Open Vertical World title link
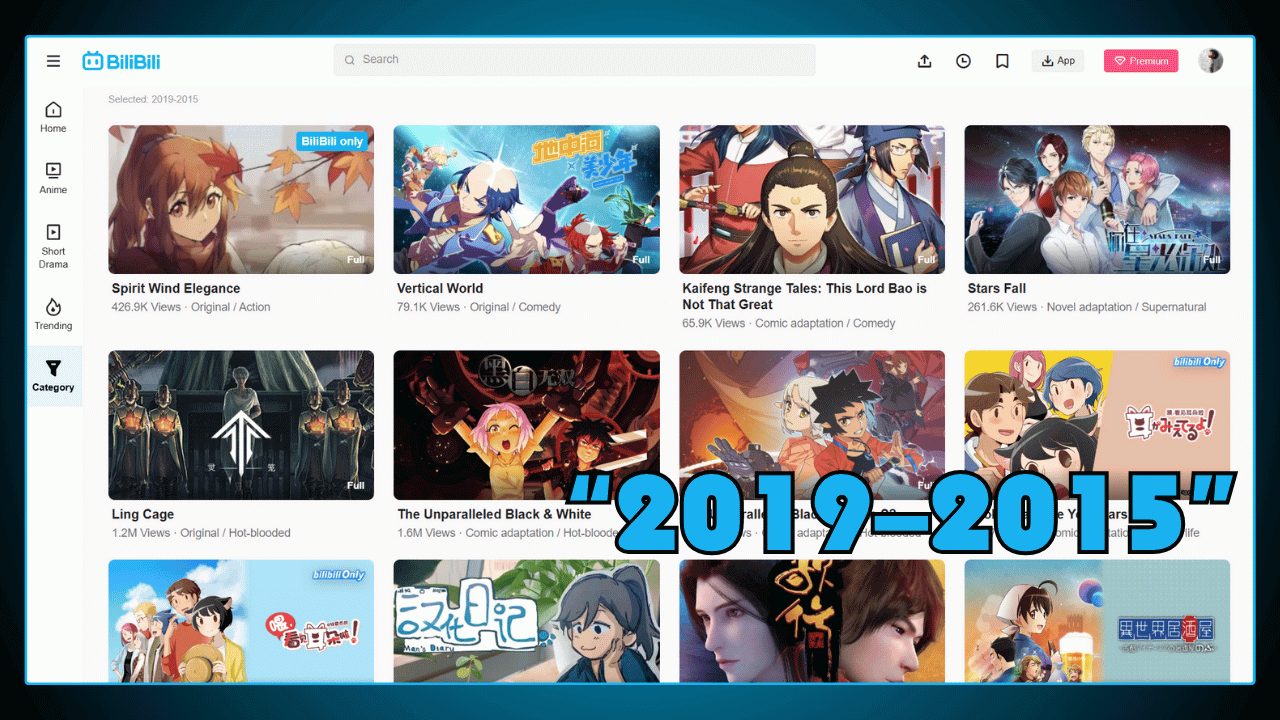 coord(440,288)
